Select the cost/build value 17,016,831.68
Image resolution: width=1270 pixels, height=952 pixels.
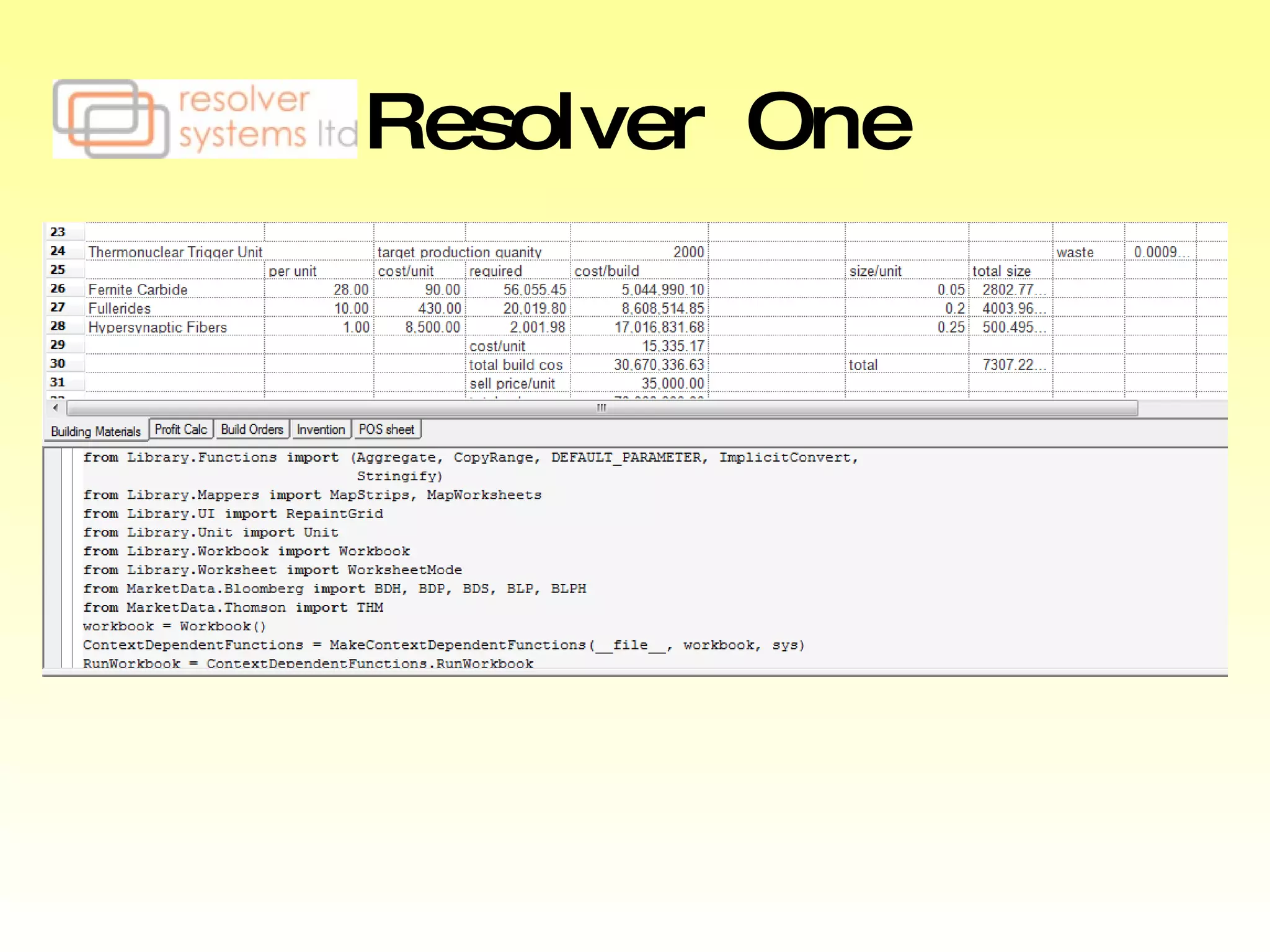639,327
